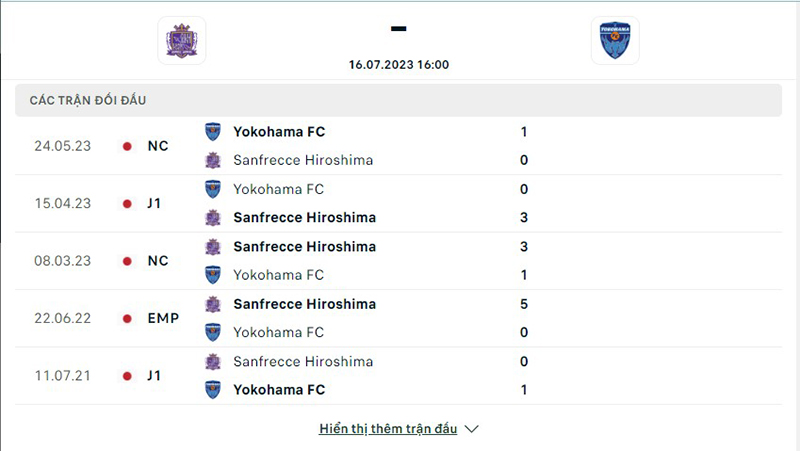Screen dimensions: 800x451
Task: Open the EMP competition label for 22.06.22
Action: [x=163, y=319]
